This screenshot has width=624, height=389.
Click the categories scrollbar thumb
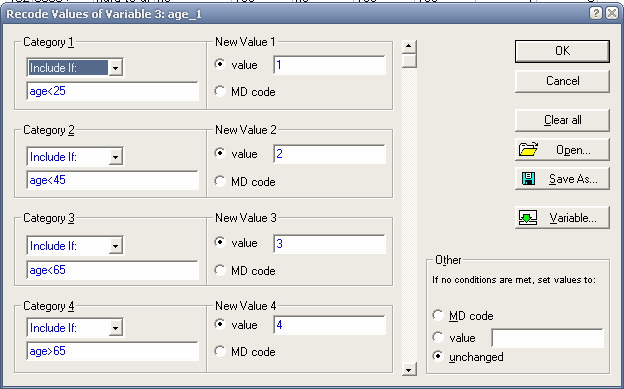[409, 61]
